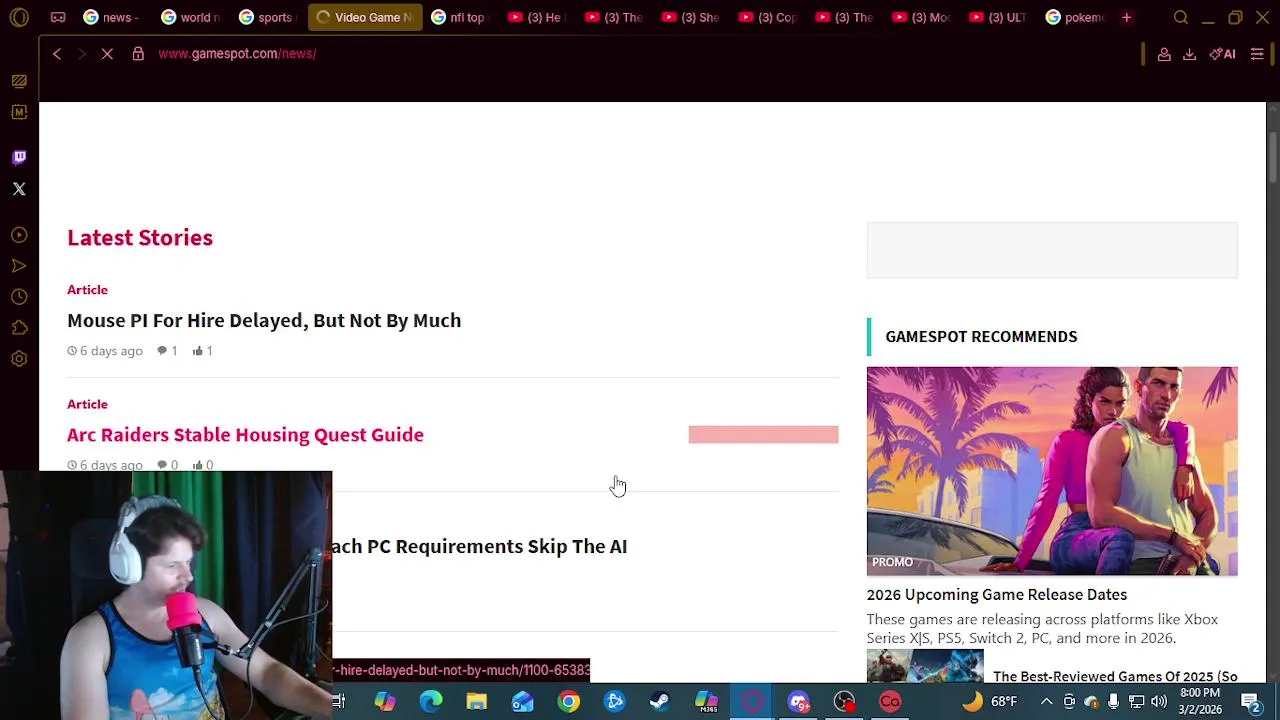The image size is (1280, 720).
Task: Switch to the "world n" tab
Action: pyautogui.click(x=190, y=17)
